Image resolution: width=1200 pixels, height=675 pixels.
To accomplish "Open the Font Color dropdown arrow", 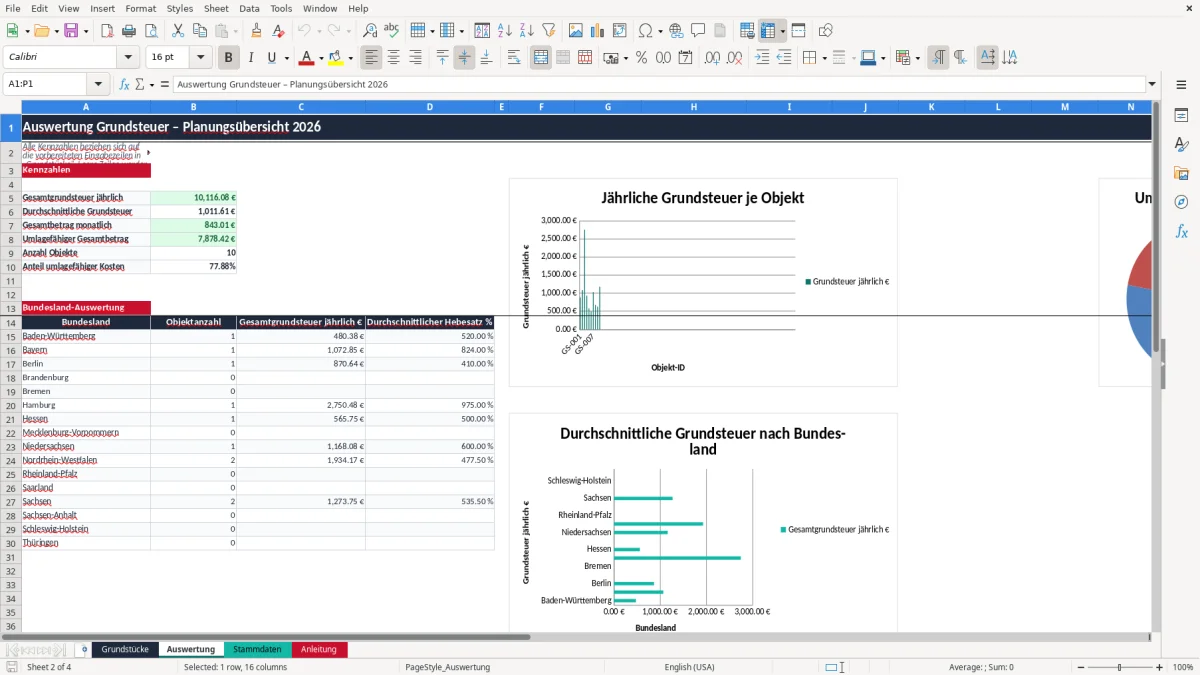I will click(321, 58).
